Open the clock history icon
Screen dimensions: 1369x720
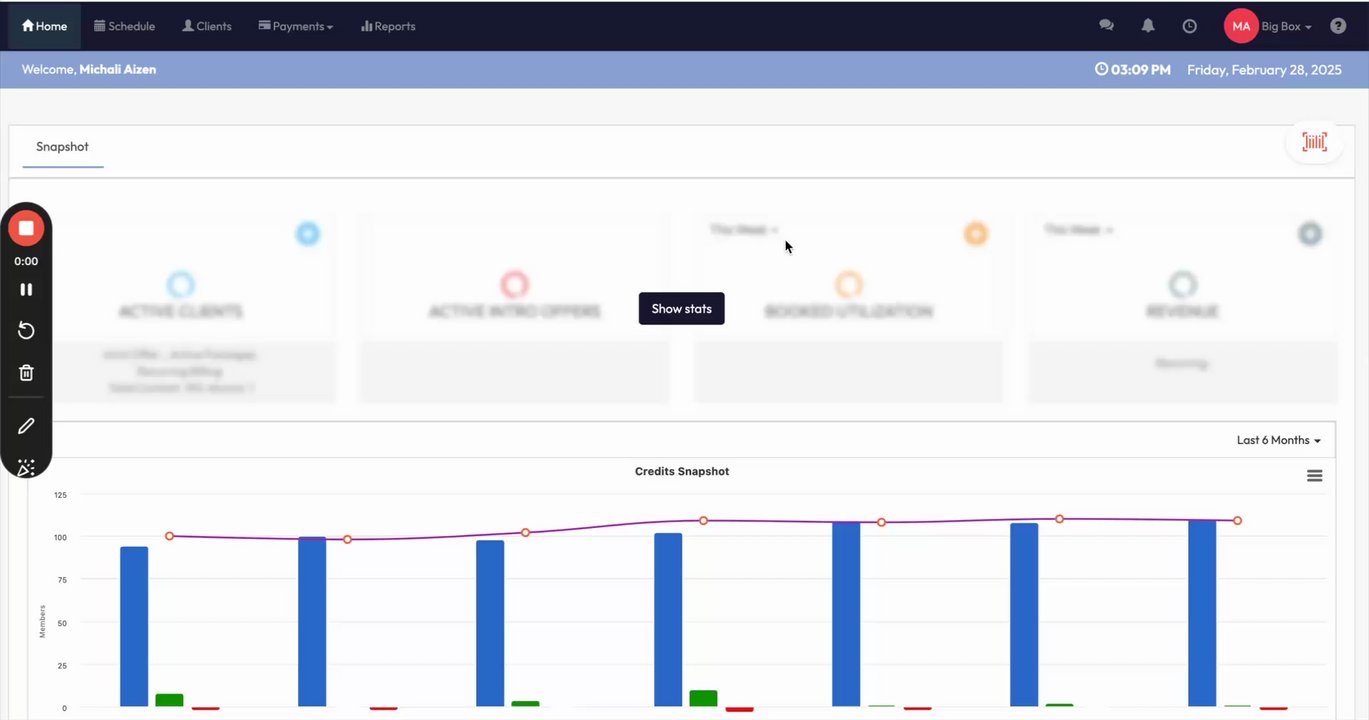(x=1189, y=26)
